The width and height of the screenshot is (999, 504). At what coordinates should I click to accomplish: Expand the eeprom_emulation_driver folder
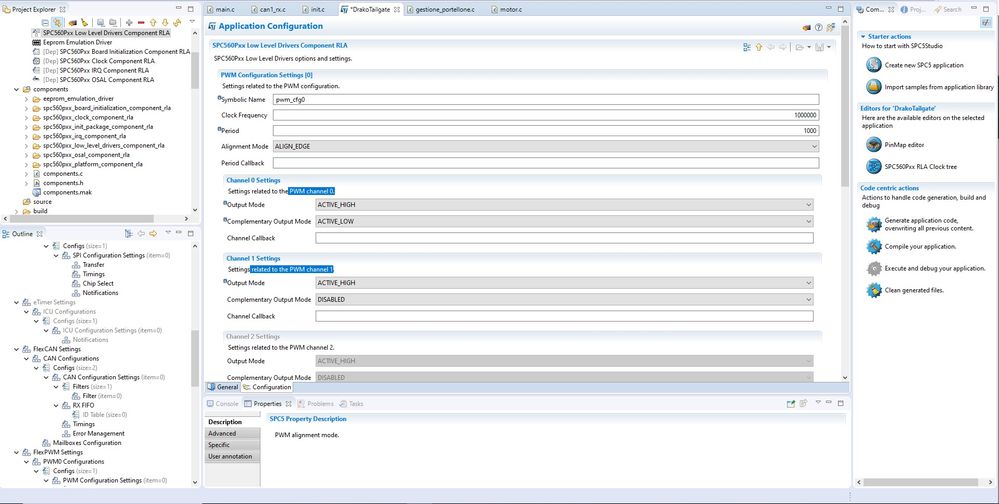coord(27,99)
